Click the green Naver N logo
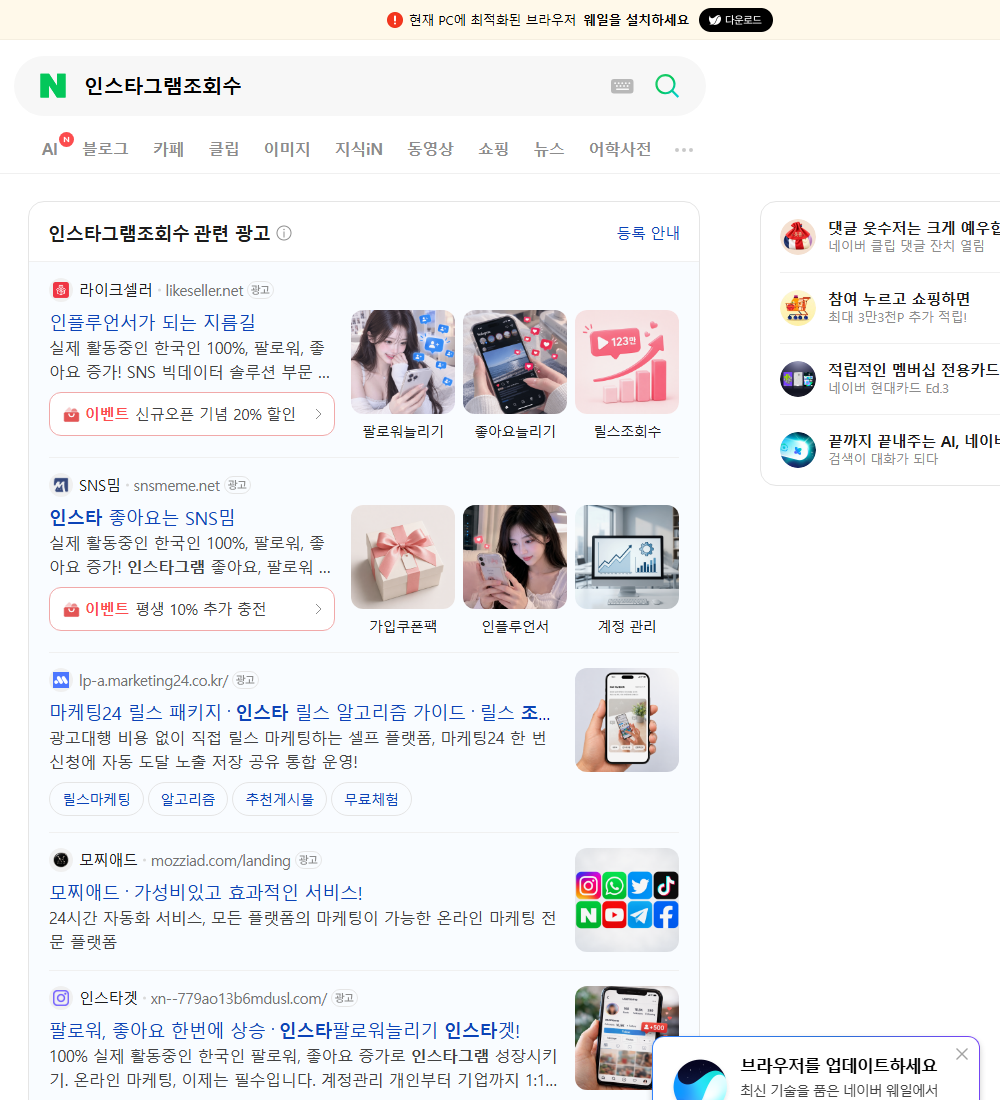Screen dimensions: 1000x1100 (53, 86)
